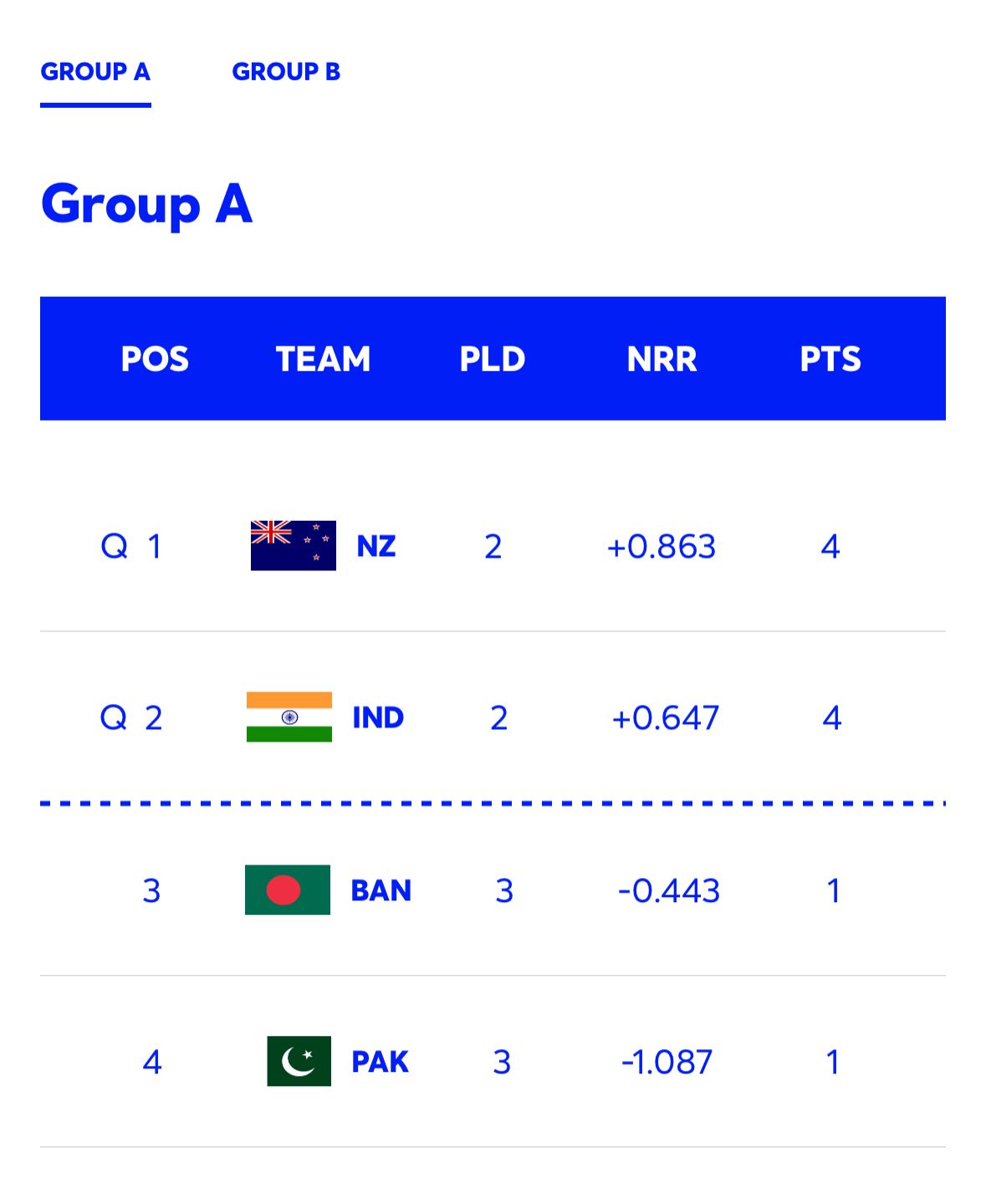The image size is (986, 1204).
Task: Click the crescent moon on Pakistan's flag
Action: coord(294,1059)
